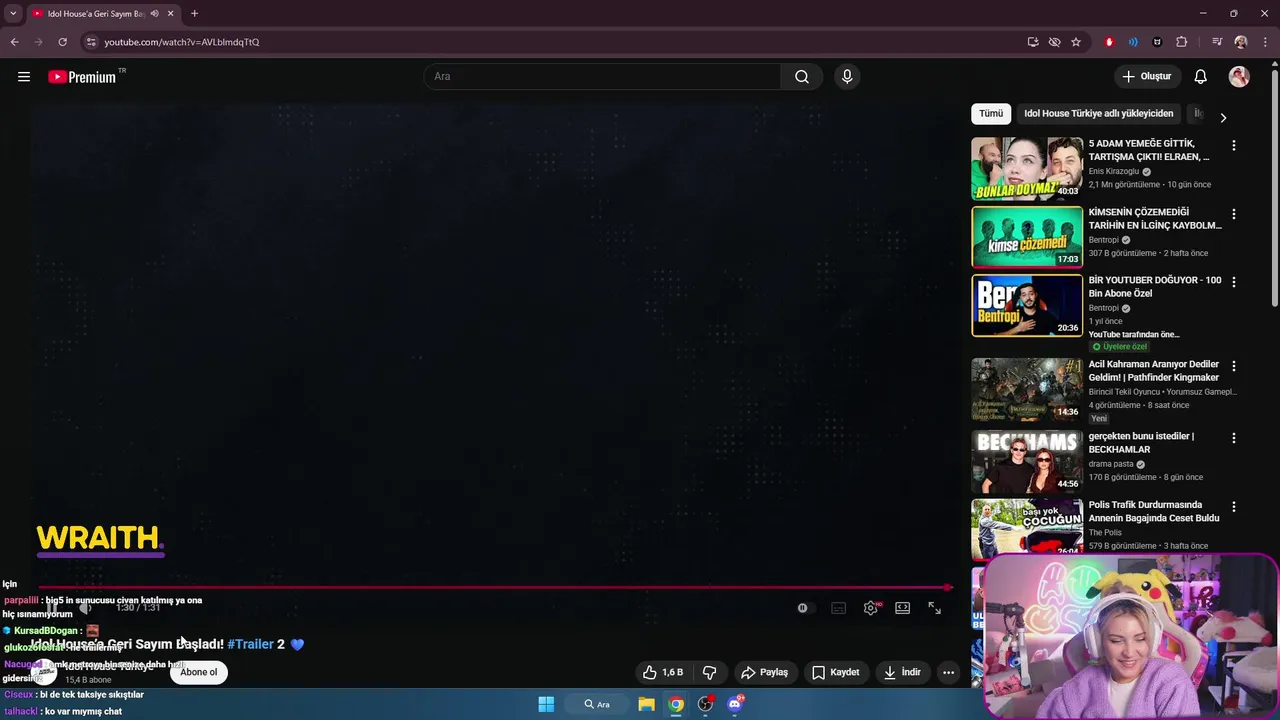Dislike the video with thumbs down
Viewport: 1280px width, 720px height.
pyautogui.click(x=709, y=672)
